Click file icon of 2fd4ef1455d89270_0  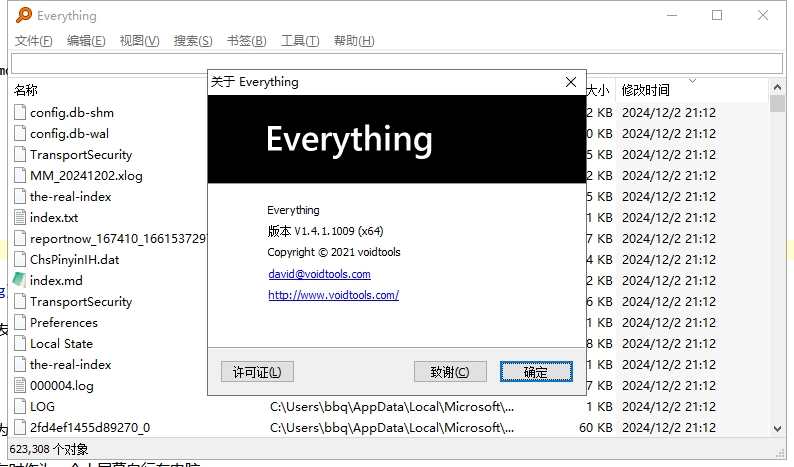20,427
